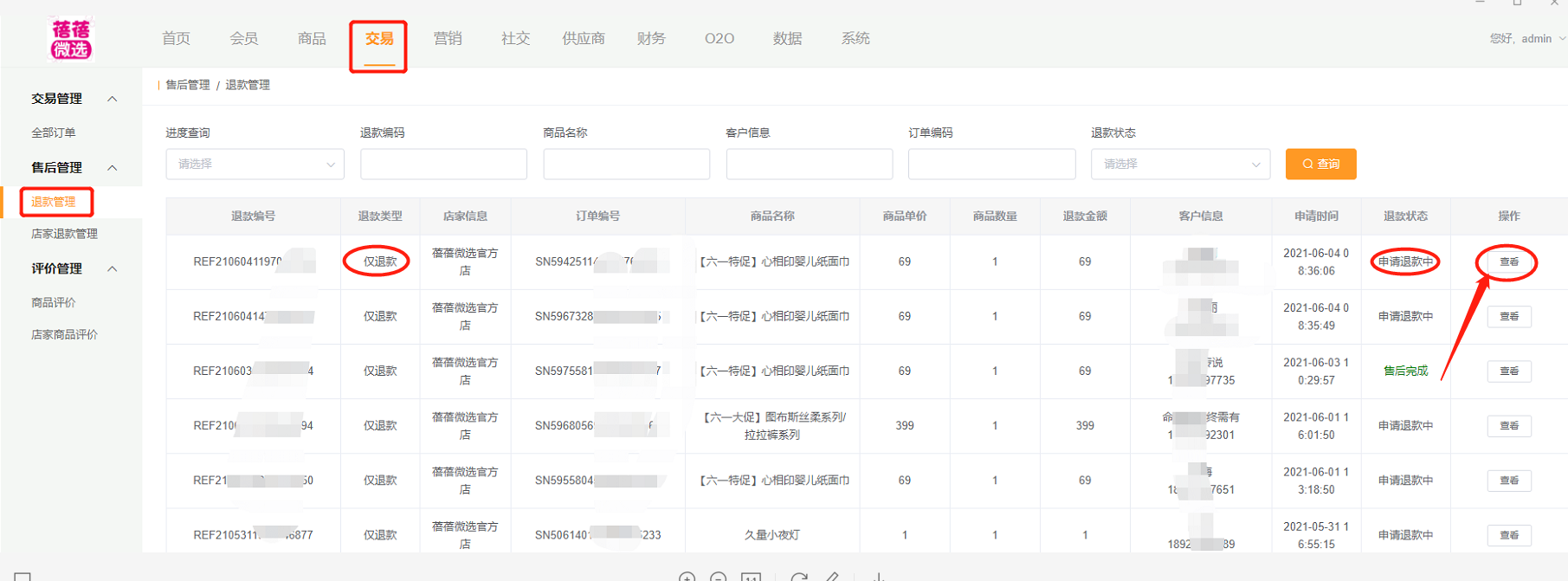Select the 交易 top menu
The height and width of the screenshot is (581, 1568).
[x=379, y=39]
